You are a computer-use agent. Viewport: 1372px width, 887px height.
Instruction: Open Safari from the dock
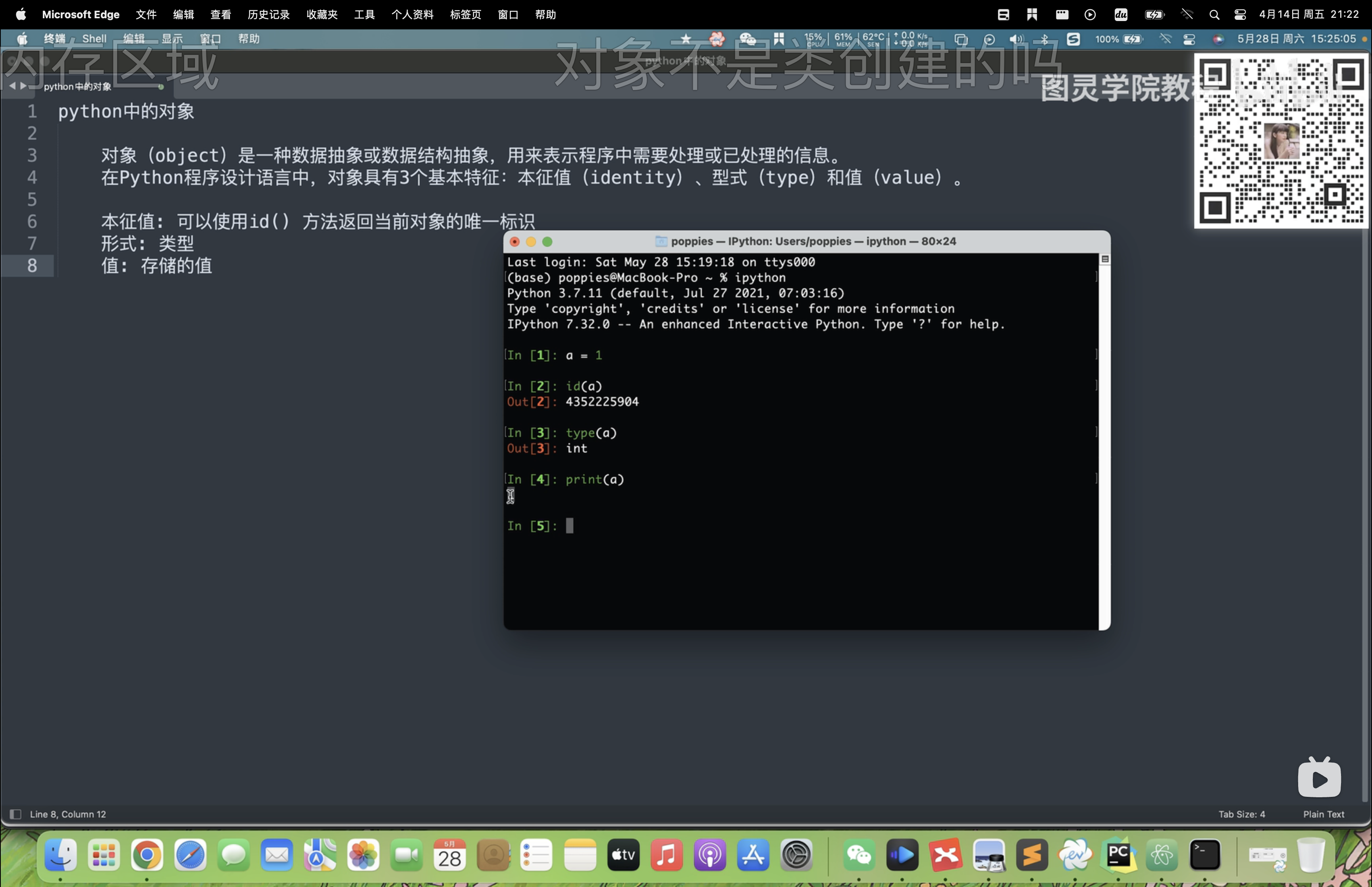pos(191,855)
